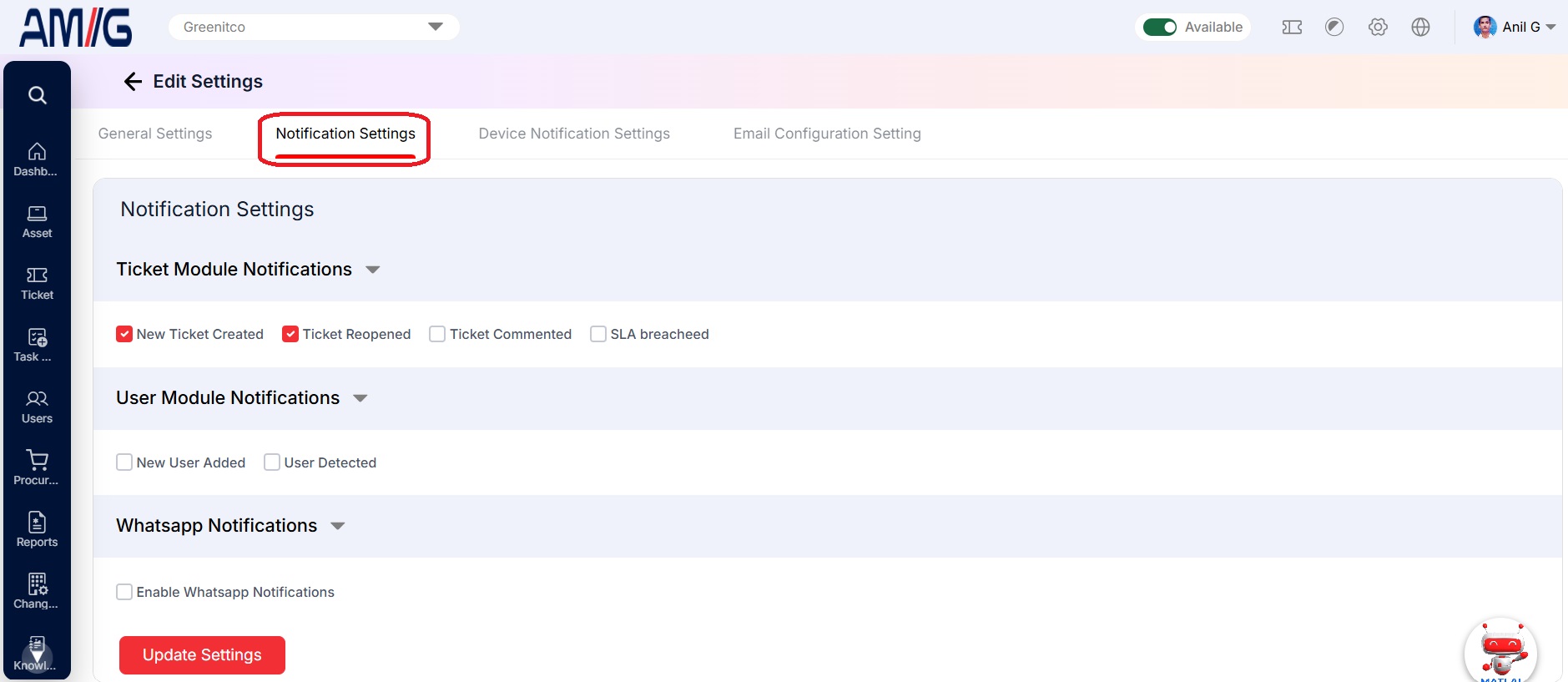Uncheck New Ticket Created checkbox
Screen dimensions: 1568x682
[124, 334]
